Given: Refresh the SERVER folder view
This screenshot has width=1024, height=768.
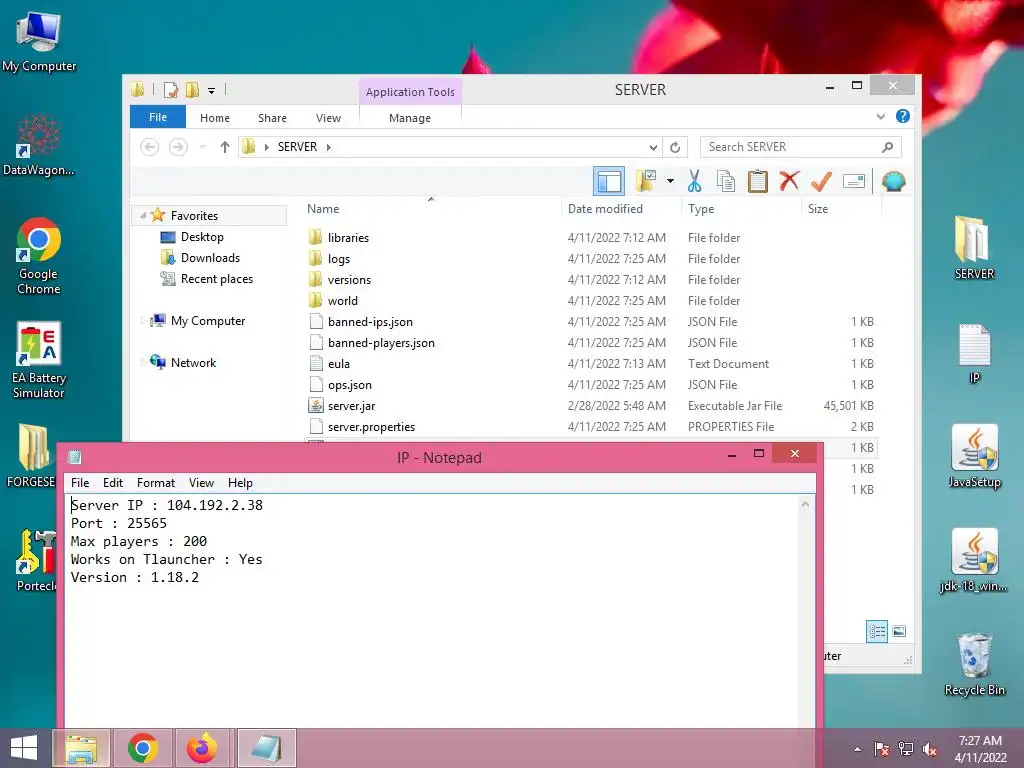Looking at the screenshot, I should (675, 147).
